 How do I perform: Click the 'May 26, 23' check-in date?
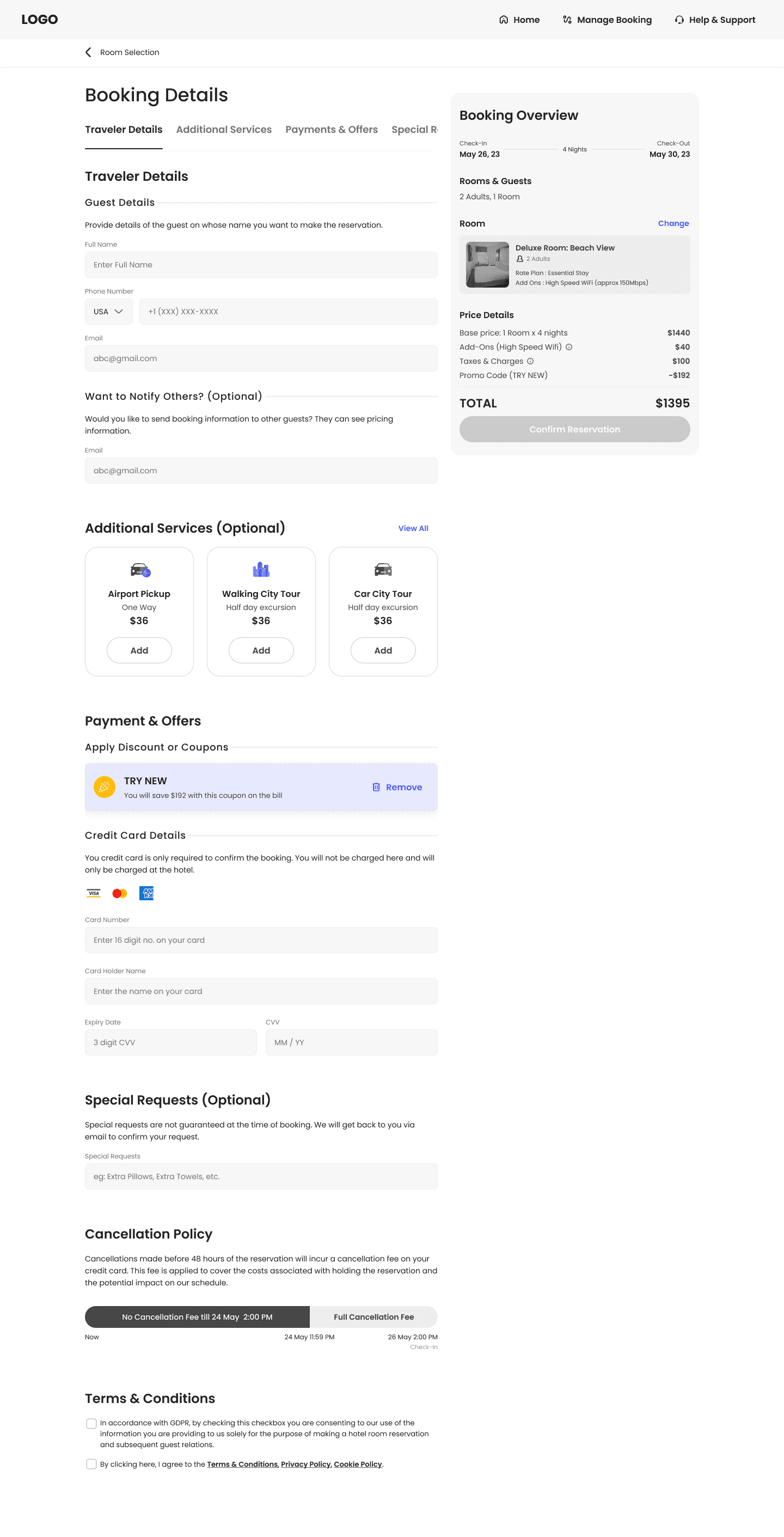(480, 155)
